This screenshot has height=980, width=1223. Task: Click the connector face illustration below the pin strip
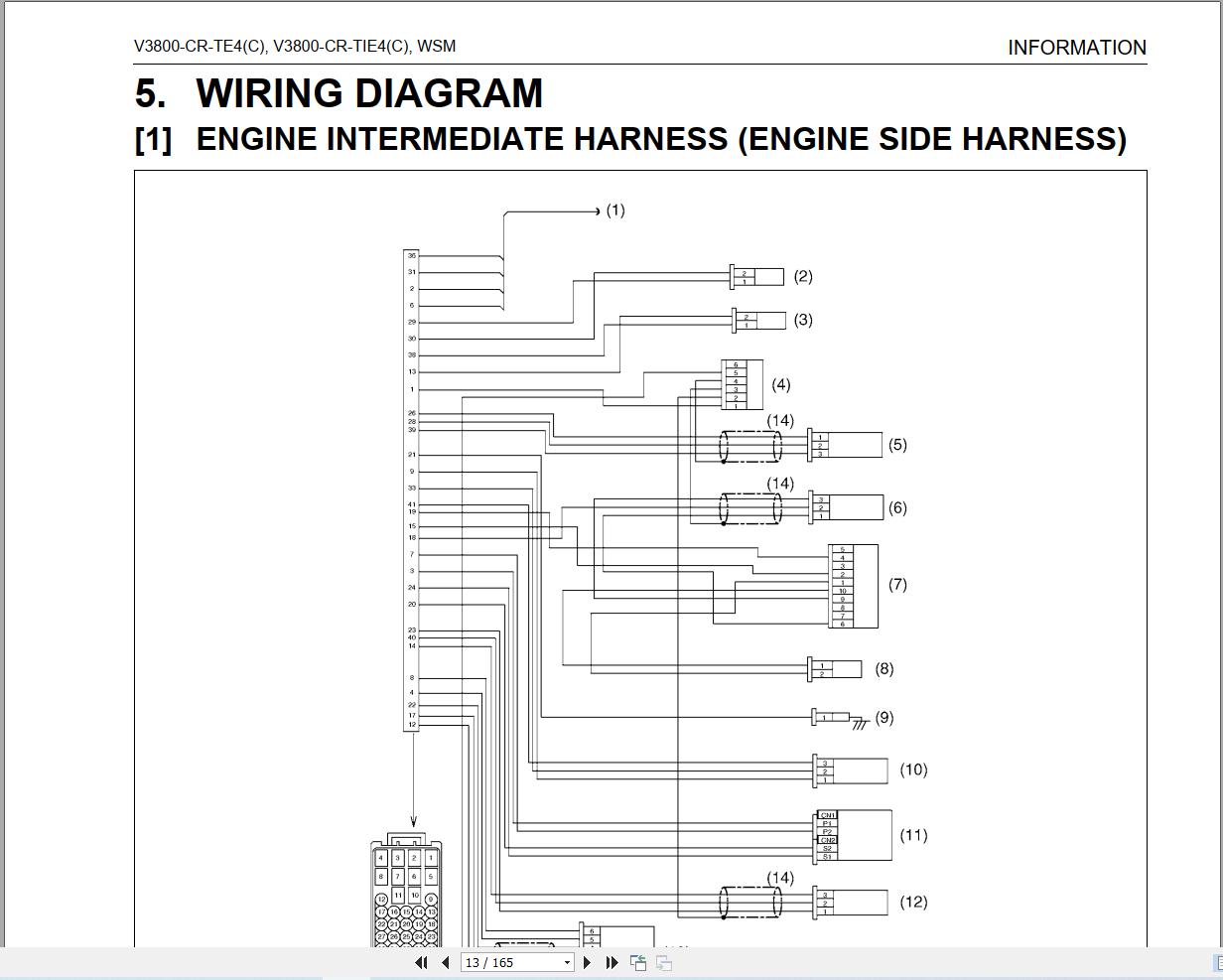[406, 891]
